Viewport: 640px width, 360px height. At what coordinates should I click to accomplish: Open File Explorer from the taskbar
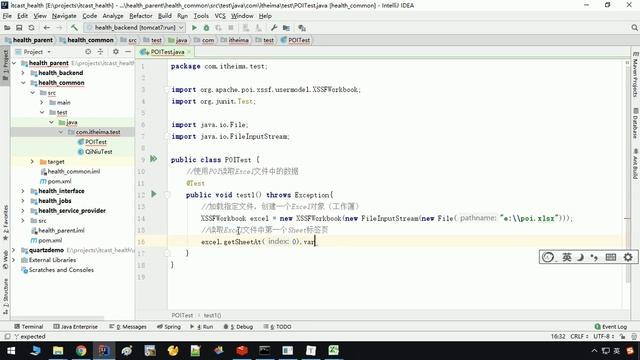point(58,351)
